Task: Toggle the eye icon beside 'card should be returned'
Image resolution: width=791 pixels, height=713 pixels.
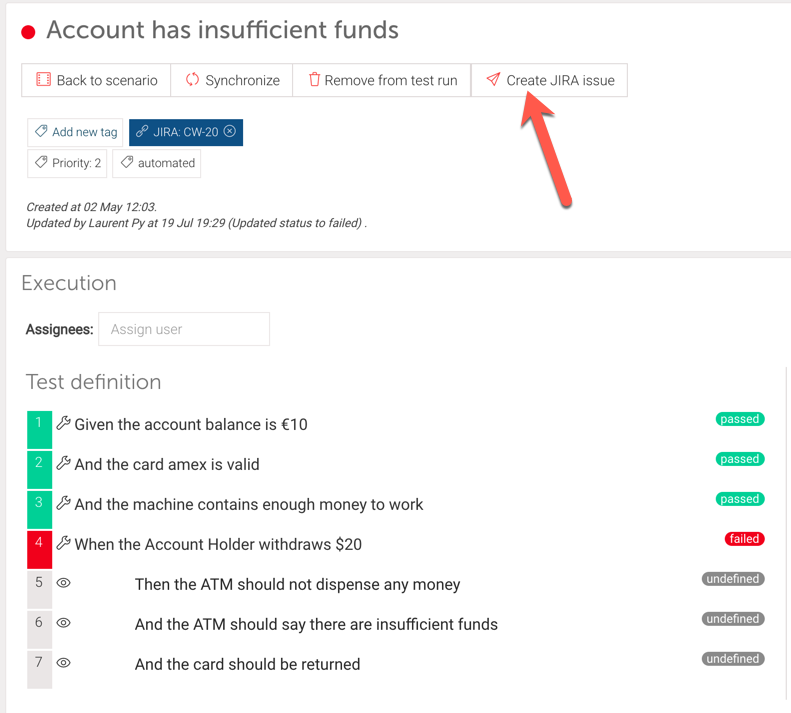Action: [63, 663]
